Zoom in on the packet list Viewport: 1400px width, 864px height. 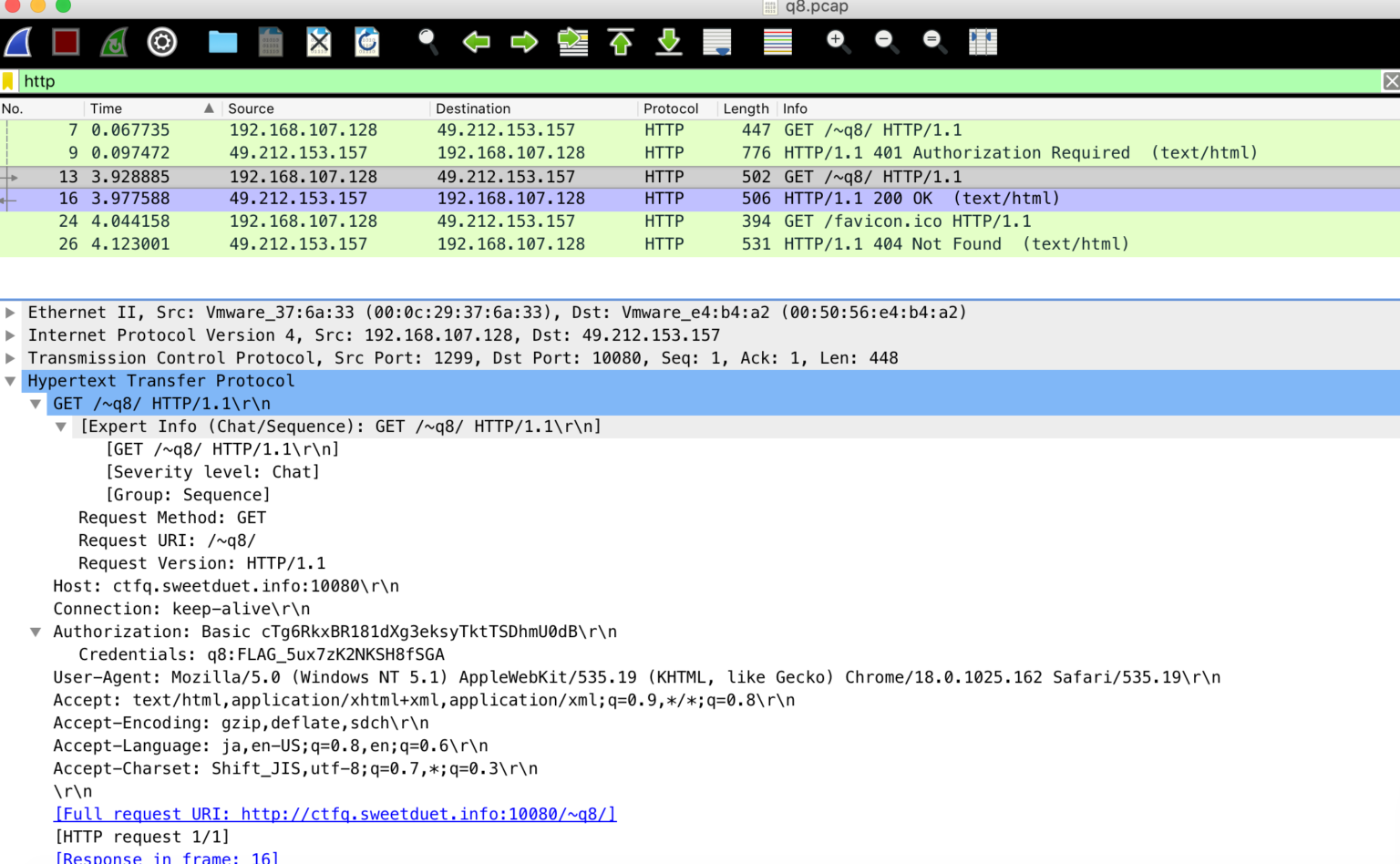point(838,42)
